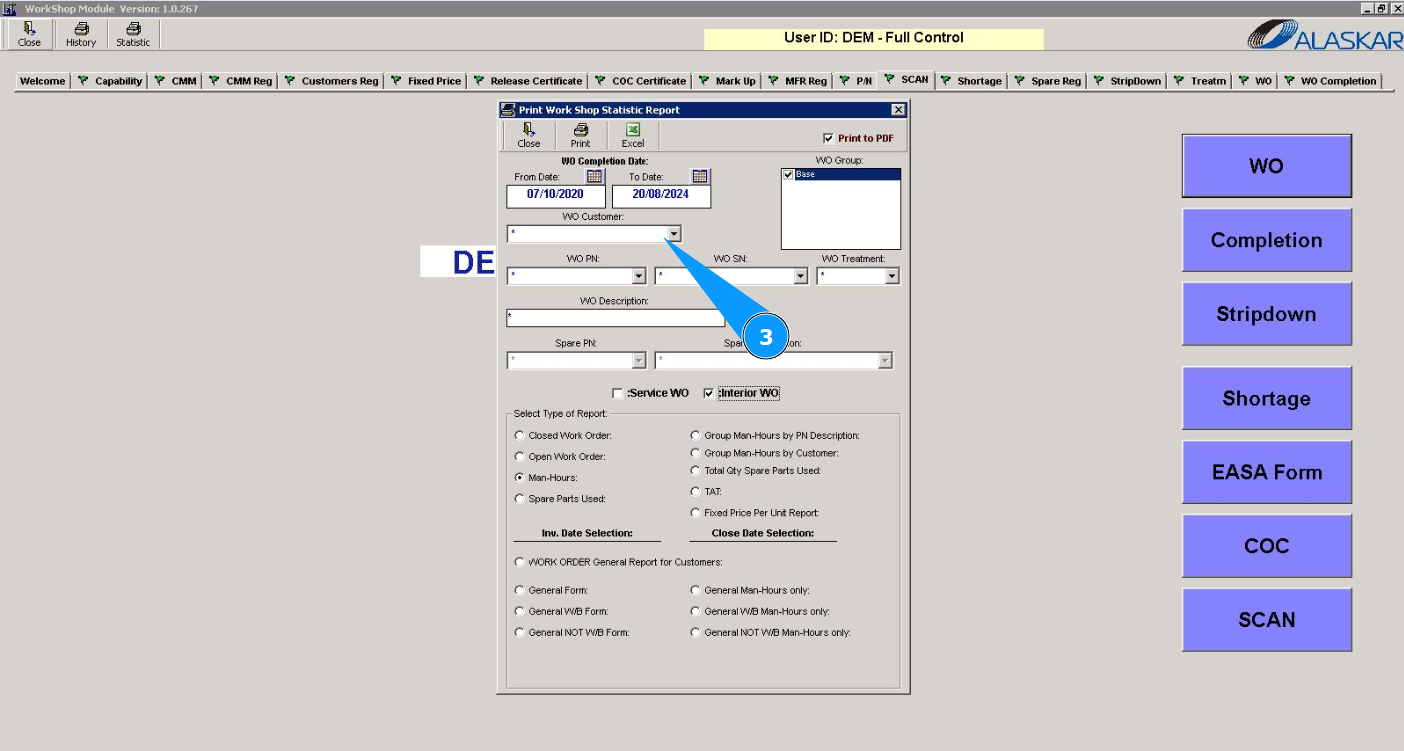1404x751 pixels.
Task: Switch to the Welcome tab
Action: coord(43,81)
